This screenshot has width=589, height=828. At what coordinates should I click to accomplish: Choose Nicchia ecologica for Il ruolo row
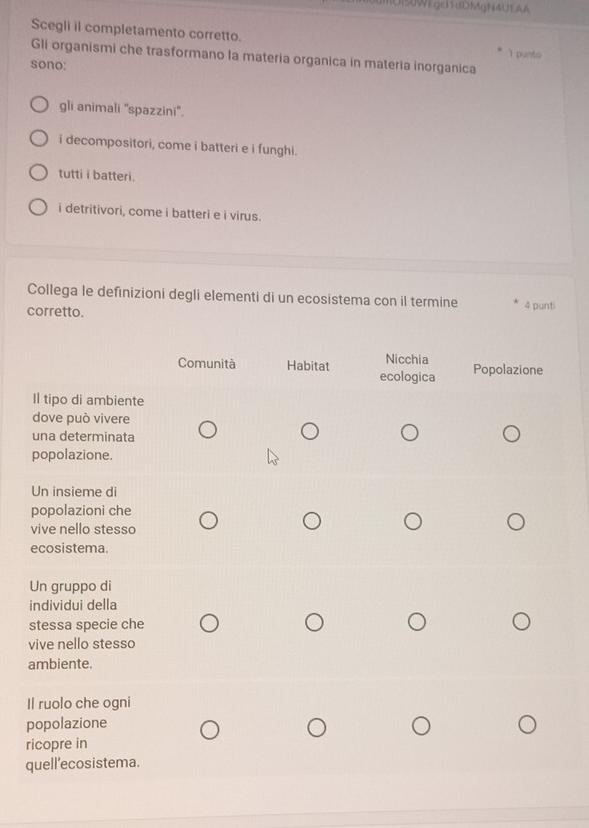tap(421, 726)
